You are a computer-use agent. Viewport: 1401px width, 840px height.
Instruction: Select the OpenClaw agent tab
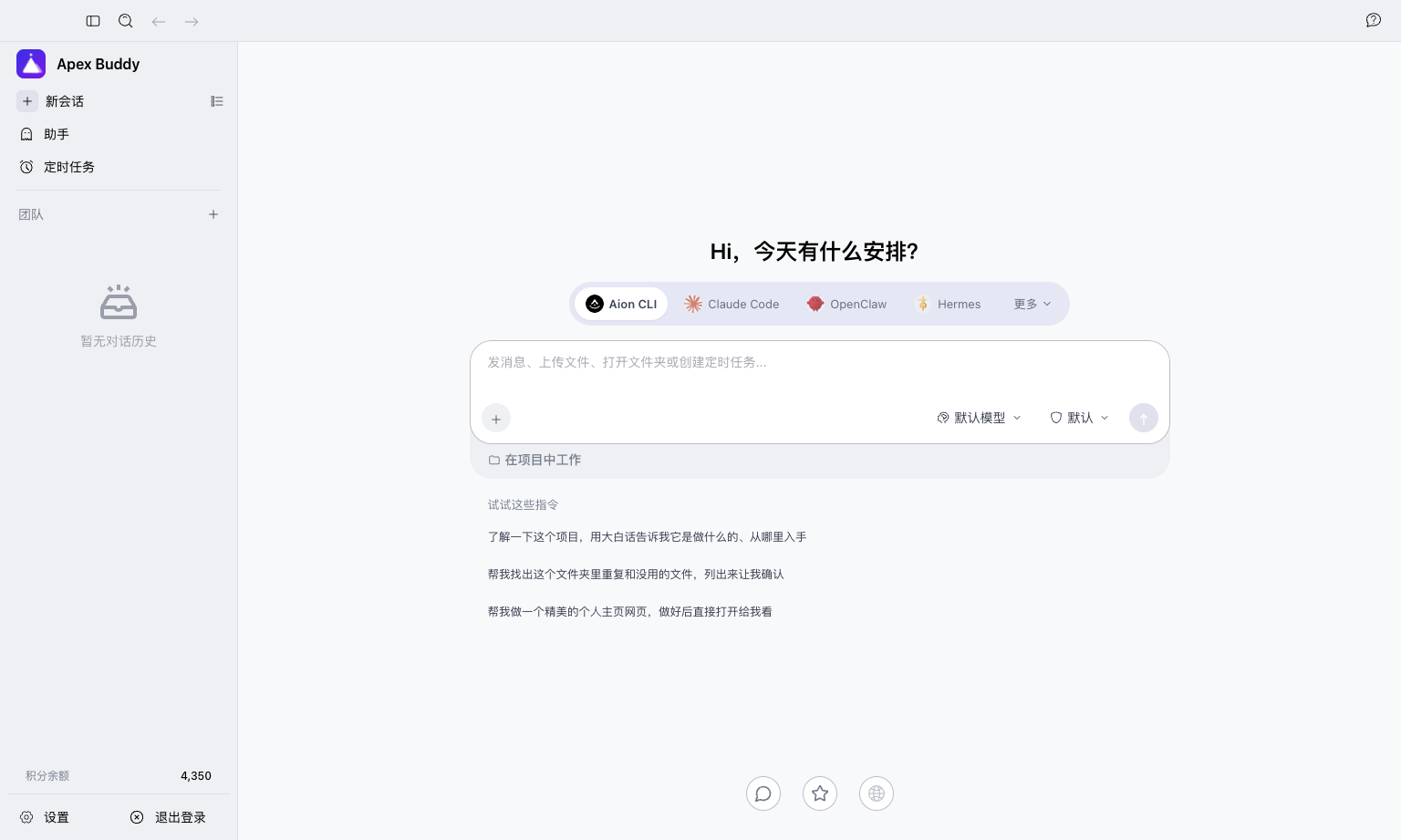coord(846,304)
